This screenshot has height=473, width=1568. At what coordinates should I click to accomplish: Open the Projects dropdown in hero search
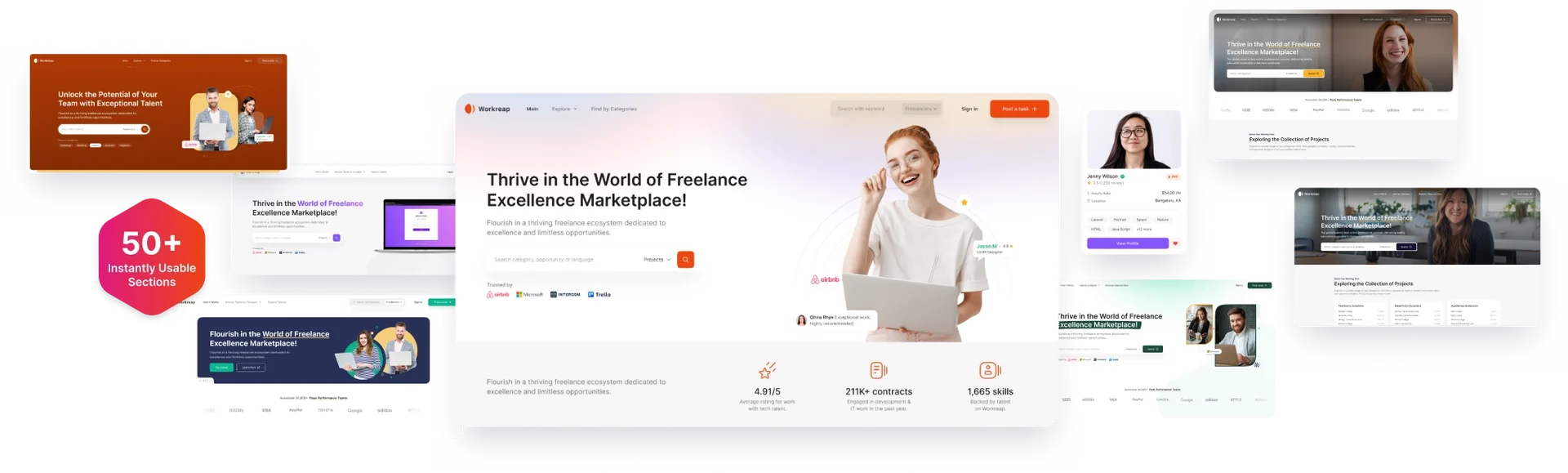click(657, 260)
